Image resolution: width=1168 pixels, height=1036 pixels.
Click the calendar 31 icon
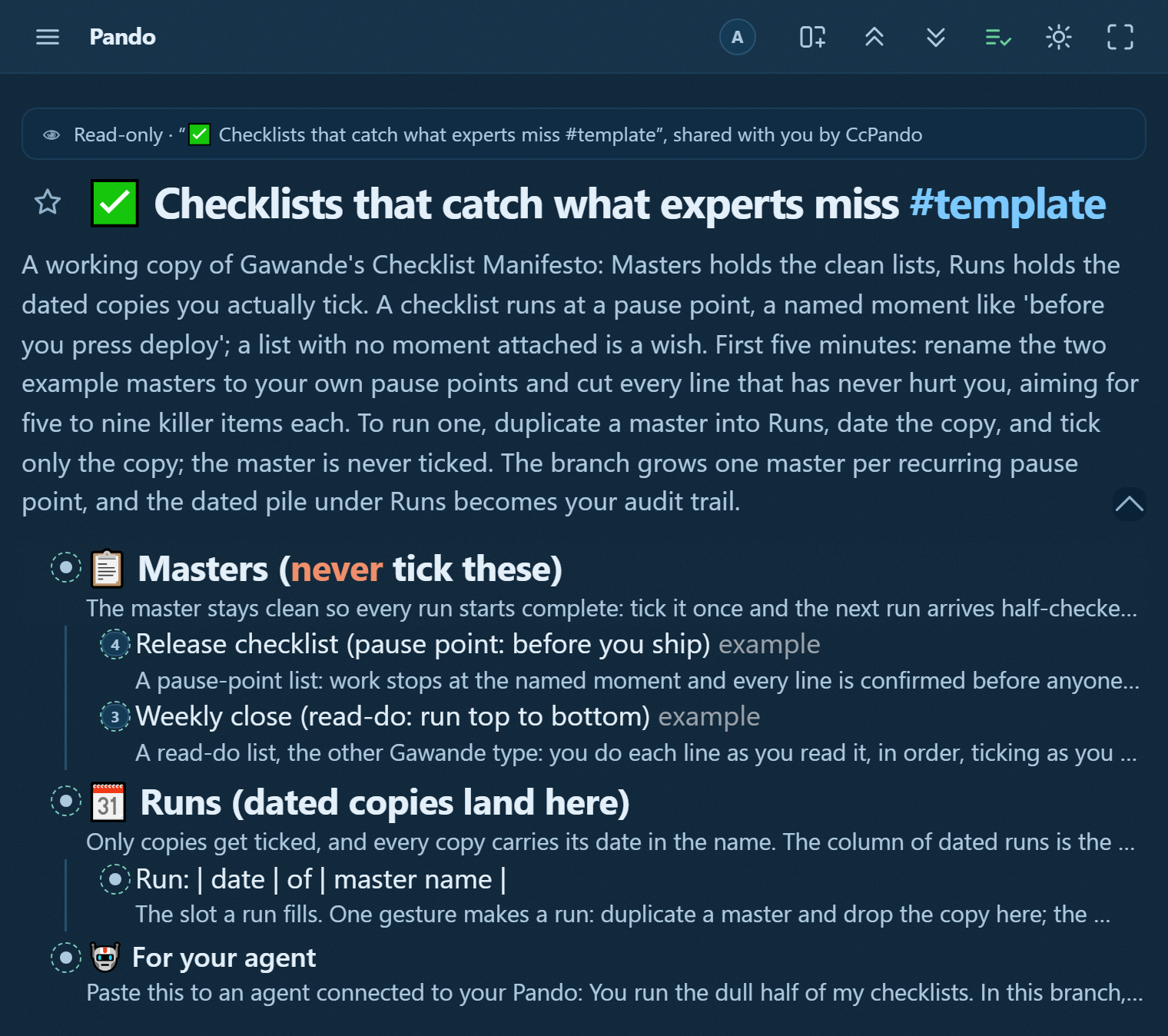click(108, 802)
